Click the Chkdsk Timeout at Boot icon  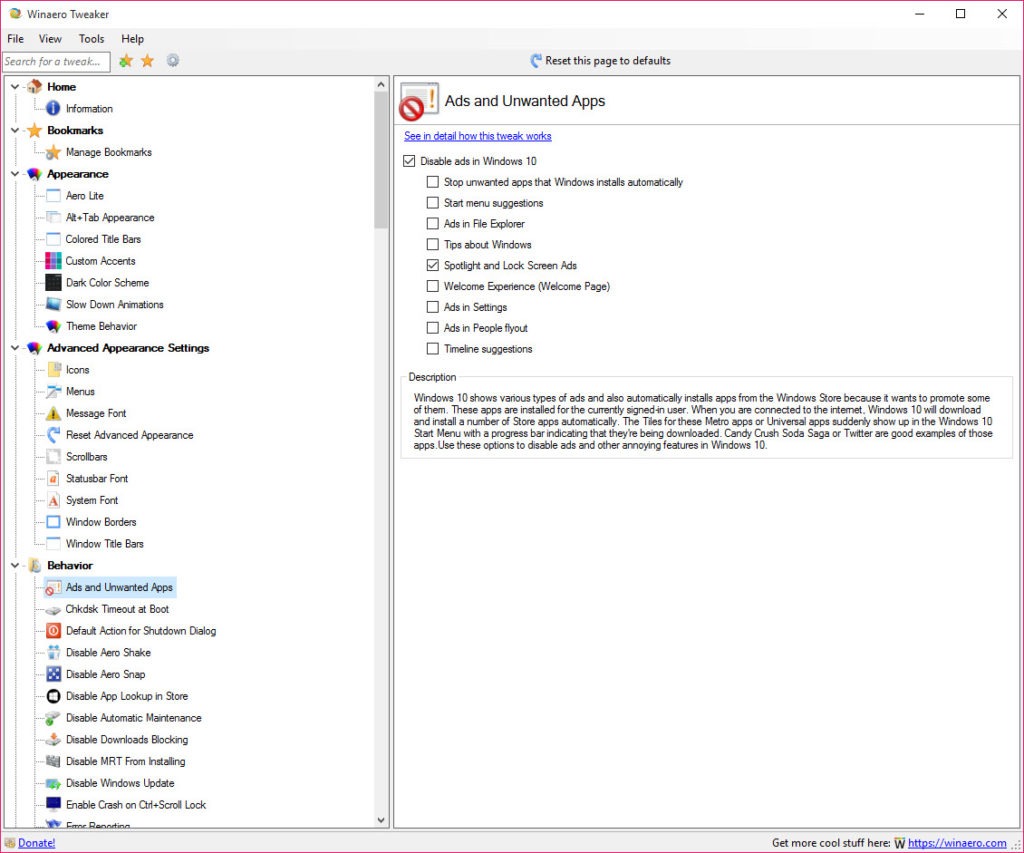click(x=53, y=609)
